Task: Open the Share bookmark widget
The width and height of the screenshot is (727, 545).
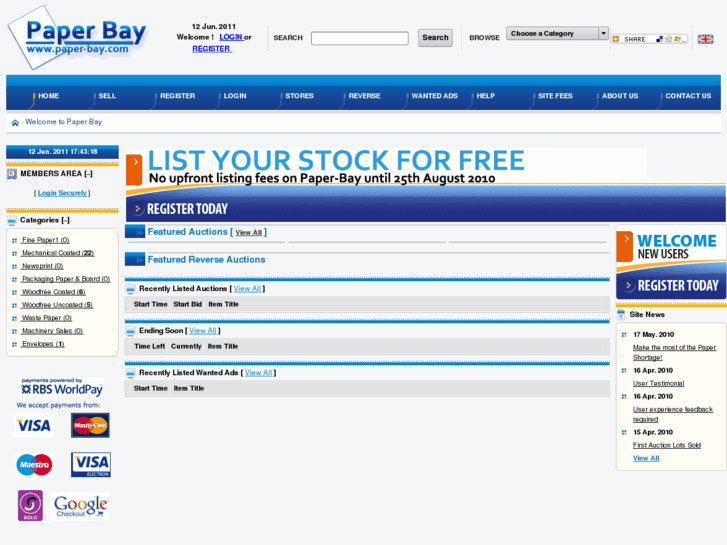Action: click(649, 39)
